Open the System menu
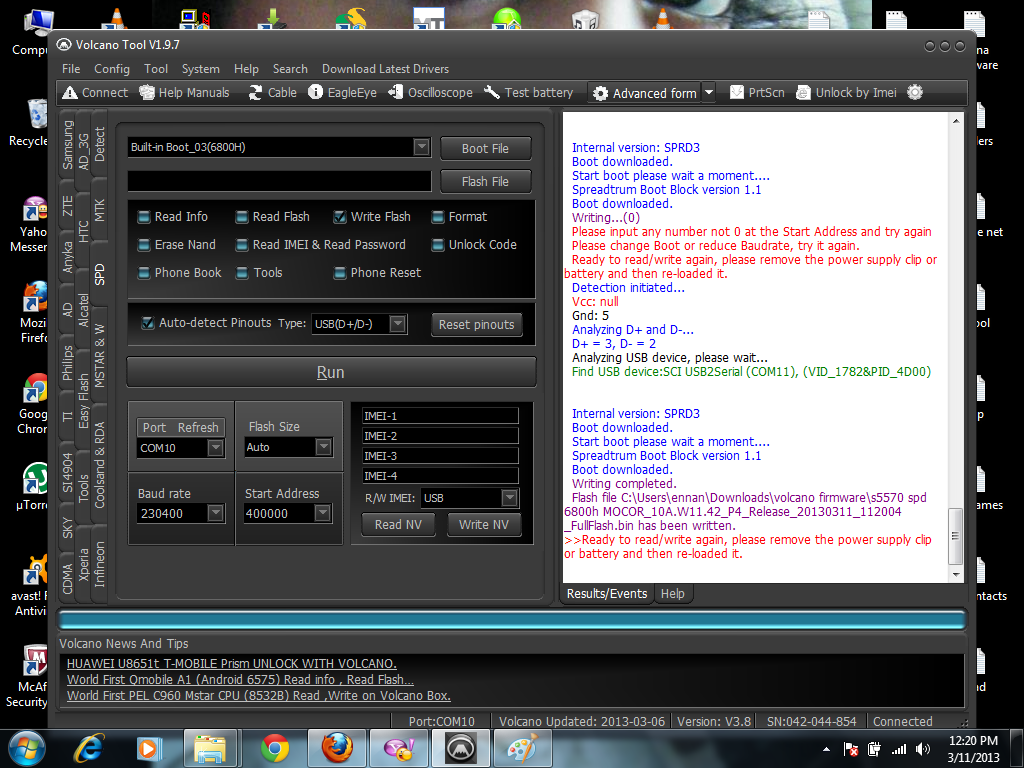 coord(200,69)
